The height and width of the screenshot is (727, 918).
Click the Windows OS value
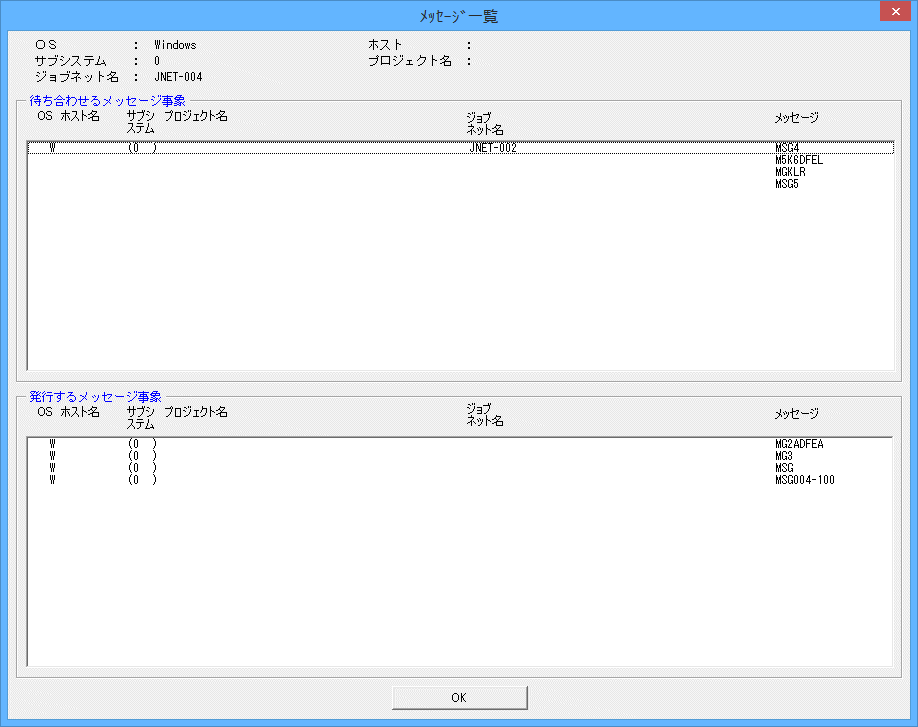[x=175, y=45]
